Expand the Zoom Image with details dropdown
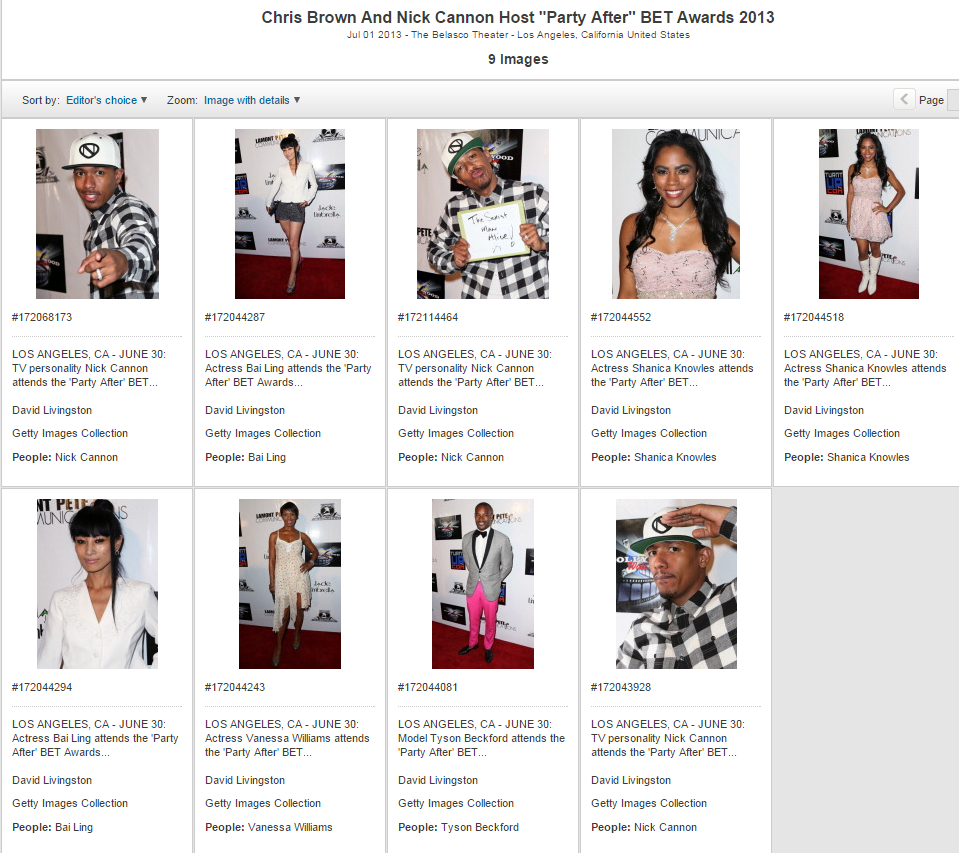 pos(251,100)
